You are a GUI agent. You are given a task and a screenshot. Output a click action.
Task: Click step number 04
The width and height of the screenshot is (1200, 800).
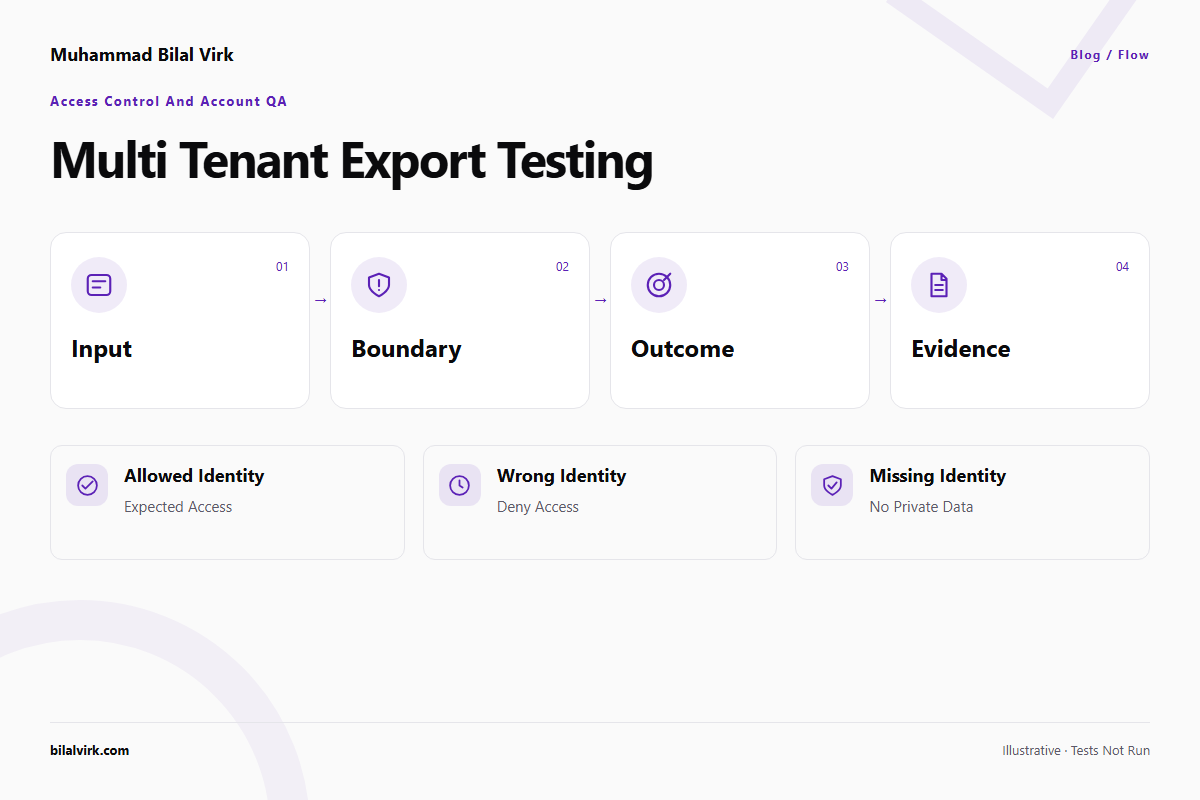tap(1122, 267)
